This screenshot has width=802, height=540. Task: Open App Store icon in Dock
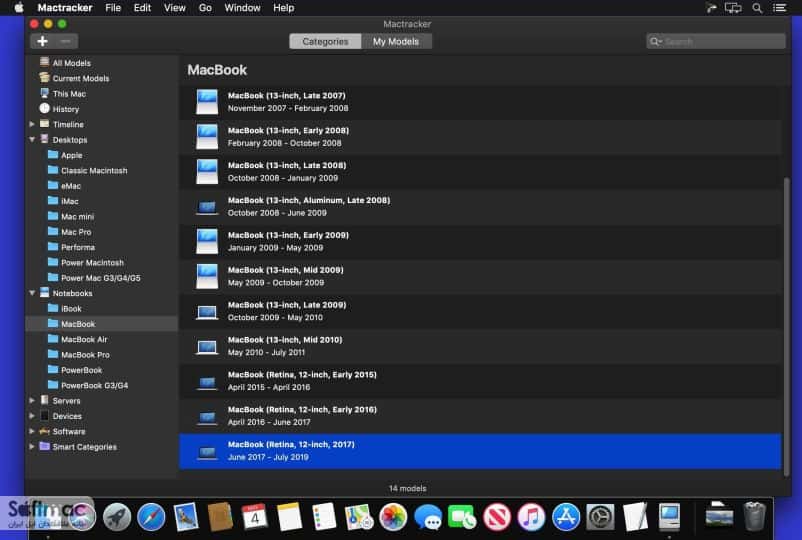[x=566, y=516]
